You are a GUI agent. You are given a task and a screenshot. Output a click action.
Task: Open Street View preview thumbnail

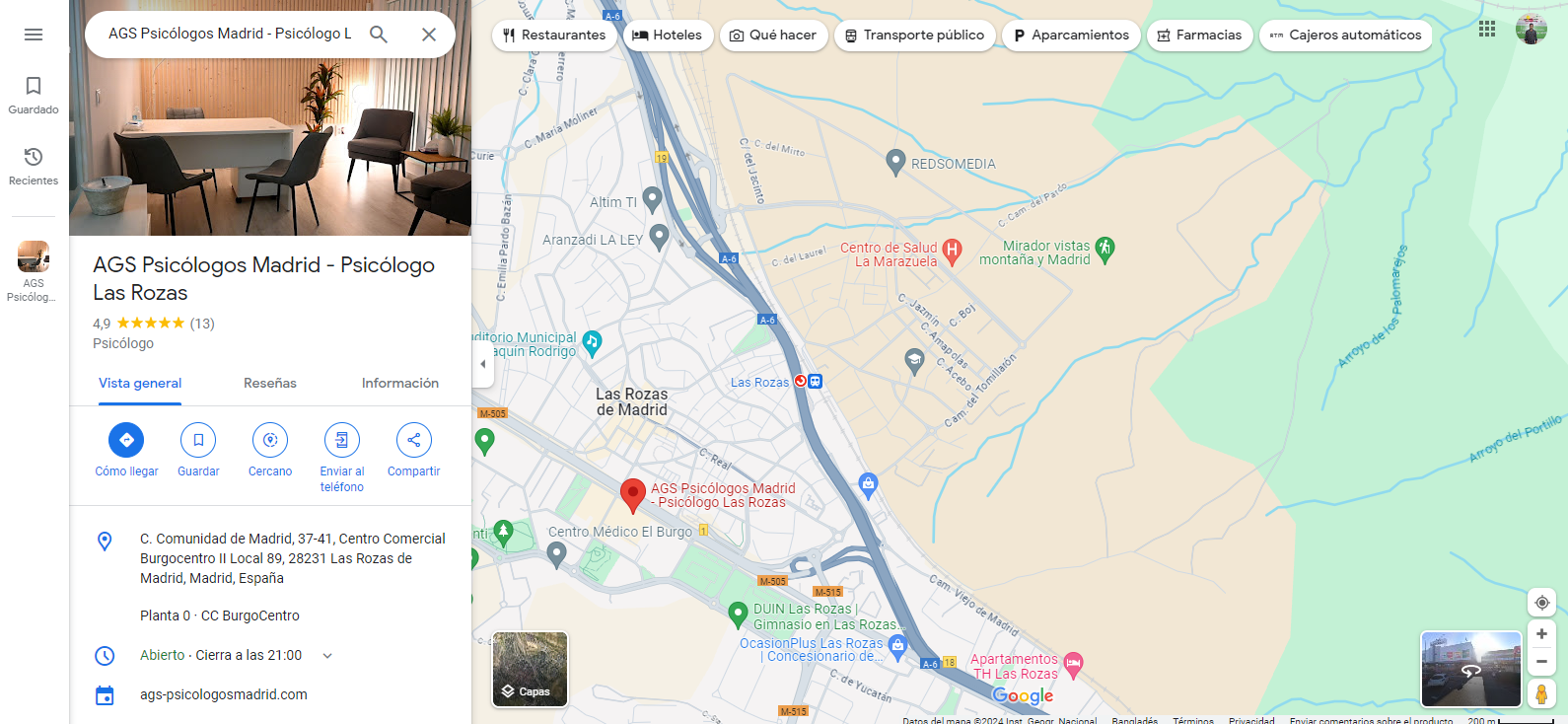tap(1471, 670)
